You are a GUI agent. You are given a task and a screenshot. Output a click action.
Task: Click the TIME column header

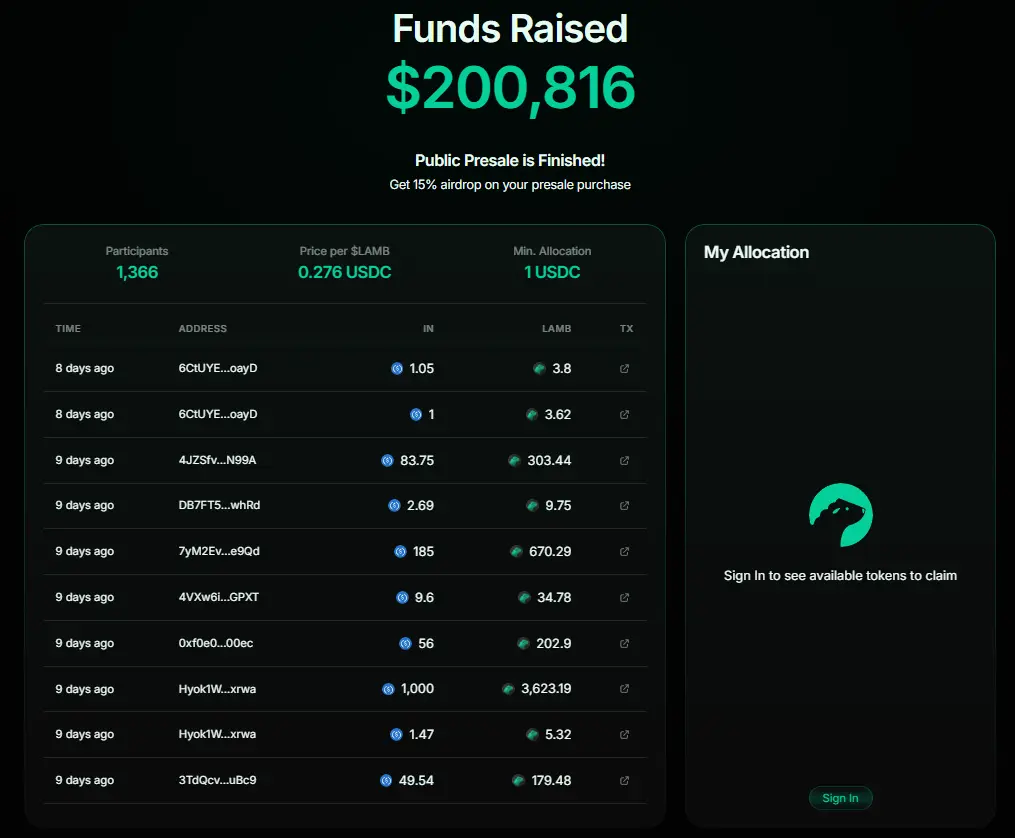pos(68,328)
